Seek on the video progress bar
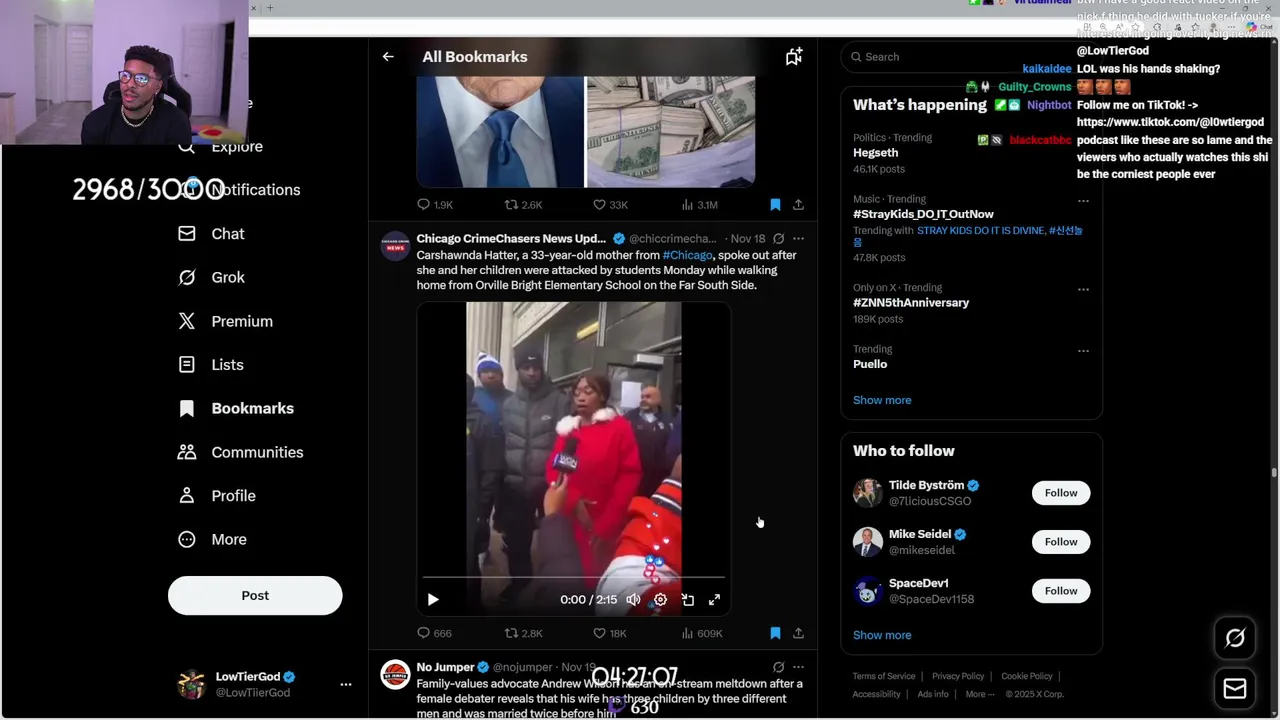Screen dimensions: 1280x720 (574, 578)
